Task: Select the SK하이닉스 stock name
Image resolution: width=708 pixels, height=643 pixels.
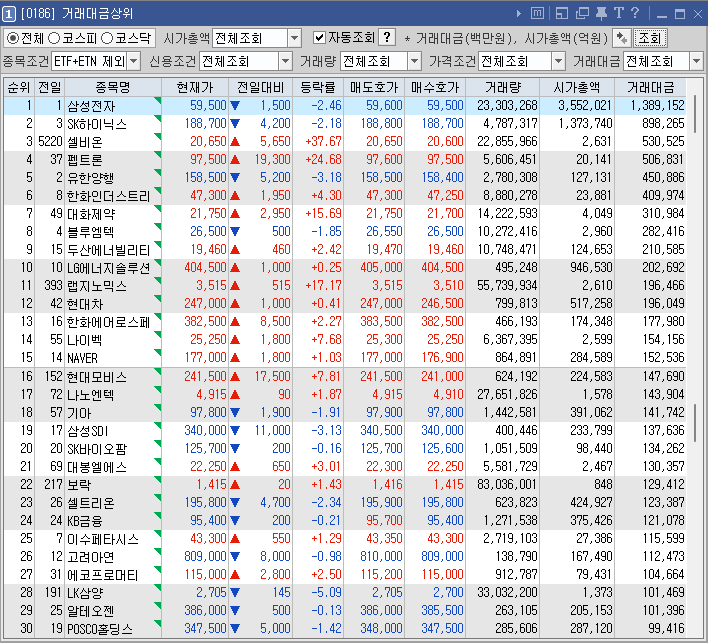Action: [97, 124]
